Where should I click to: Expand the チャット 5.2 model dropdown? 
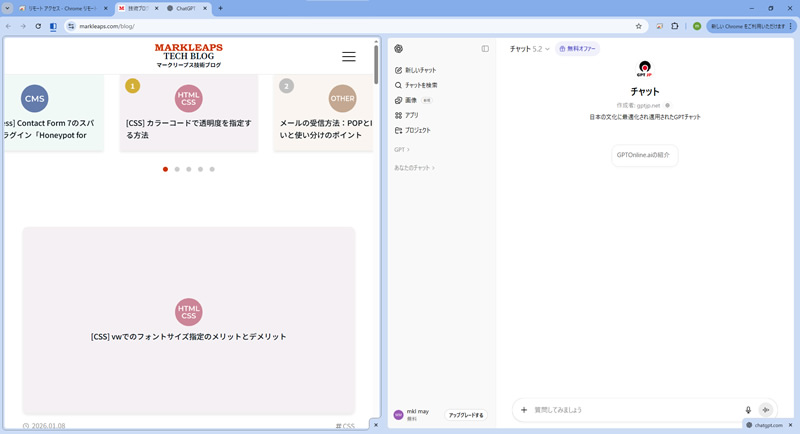coord(530,48)
